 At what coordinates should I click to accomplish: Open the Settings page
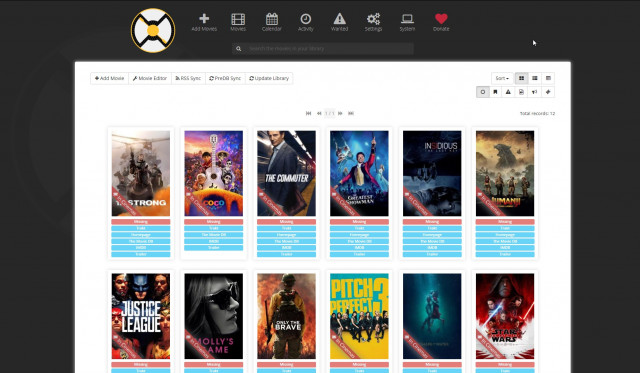click(x=373, y=22)
